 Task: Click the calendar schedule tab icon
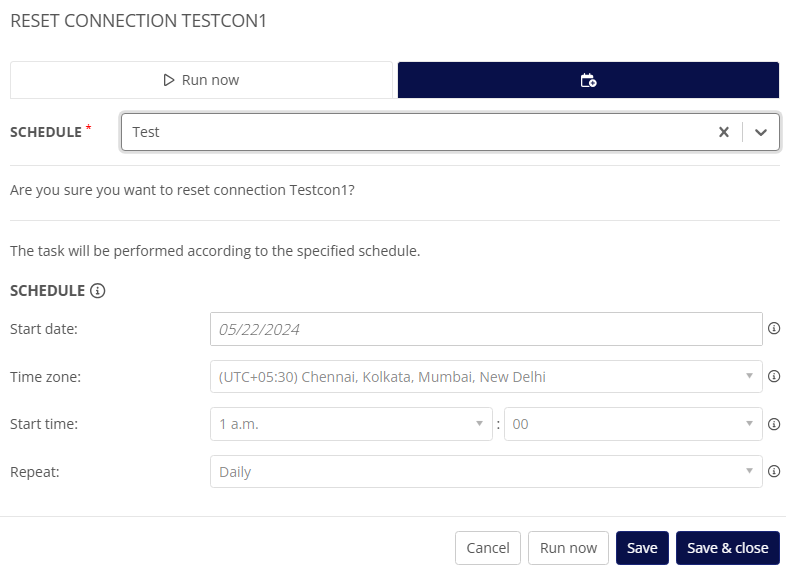tap(588, 80)
